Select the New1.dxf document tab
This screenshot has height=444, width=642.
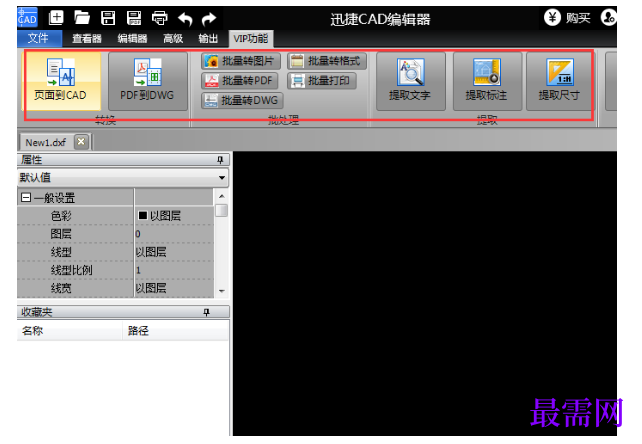(x=46, y=143)
